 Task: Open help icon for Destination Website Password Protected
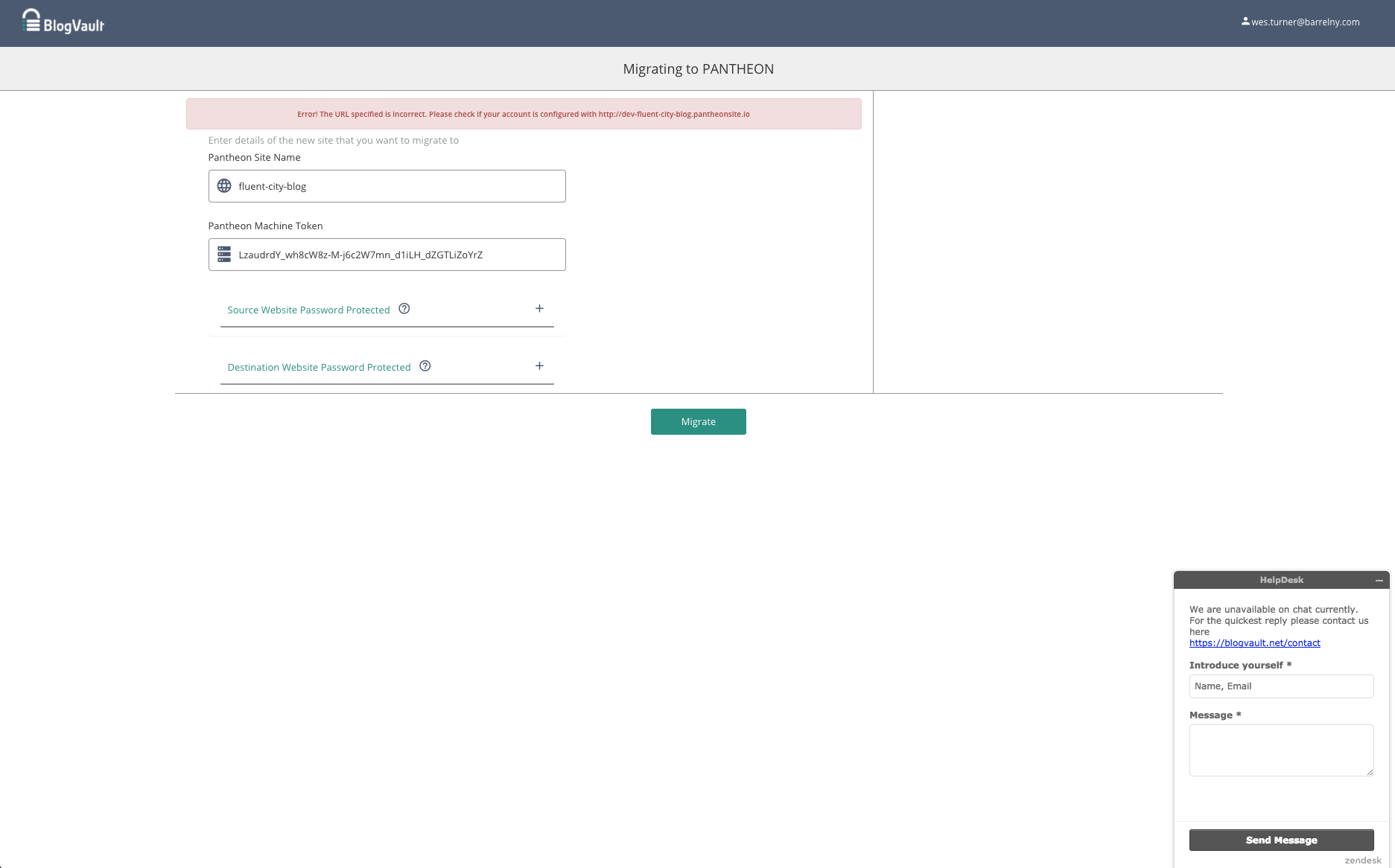[425, 366]
